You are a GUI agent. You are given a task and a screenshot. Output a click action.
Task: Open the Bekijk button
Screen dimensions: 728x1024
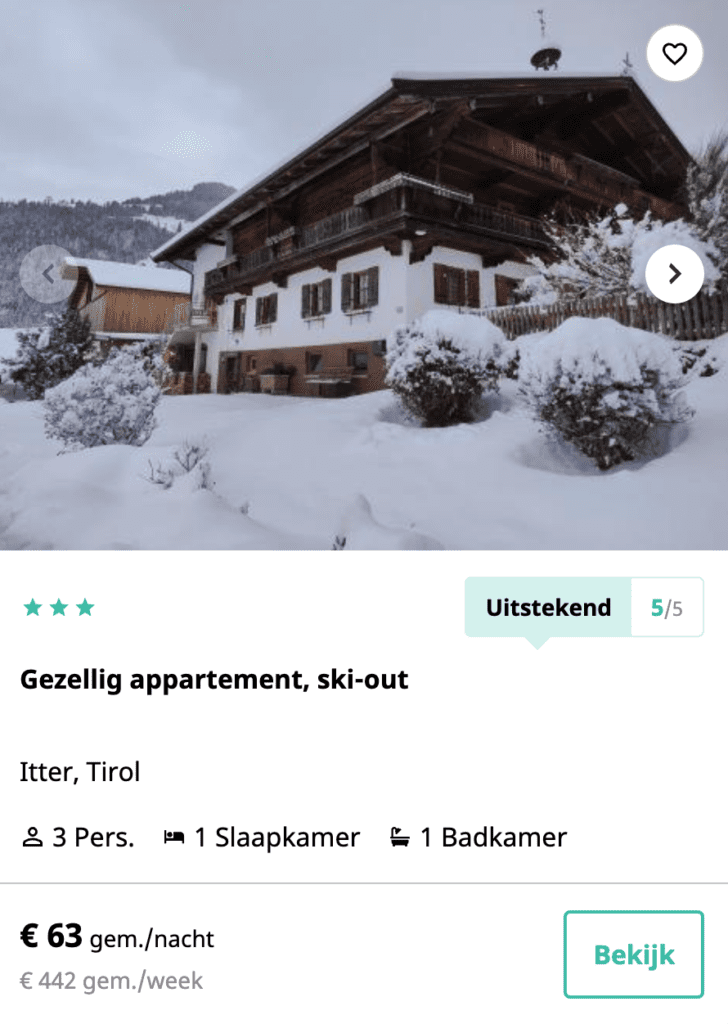(x=633, y=954)
